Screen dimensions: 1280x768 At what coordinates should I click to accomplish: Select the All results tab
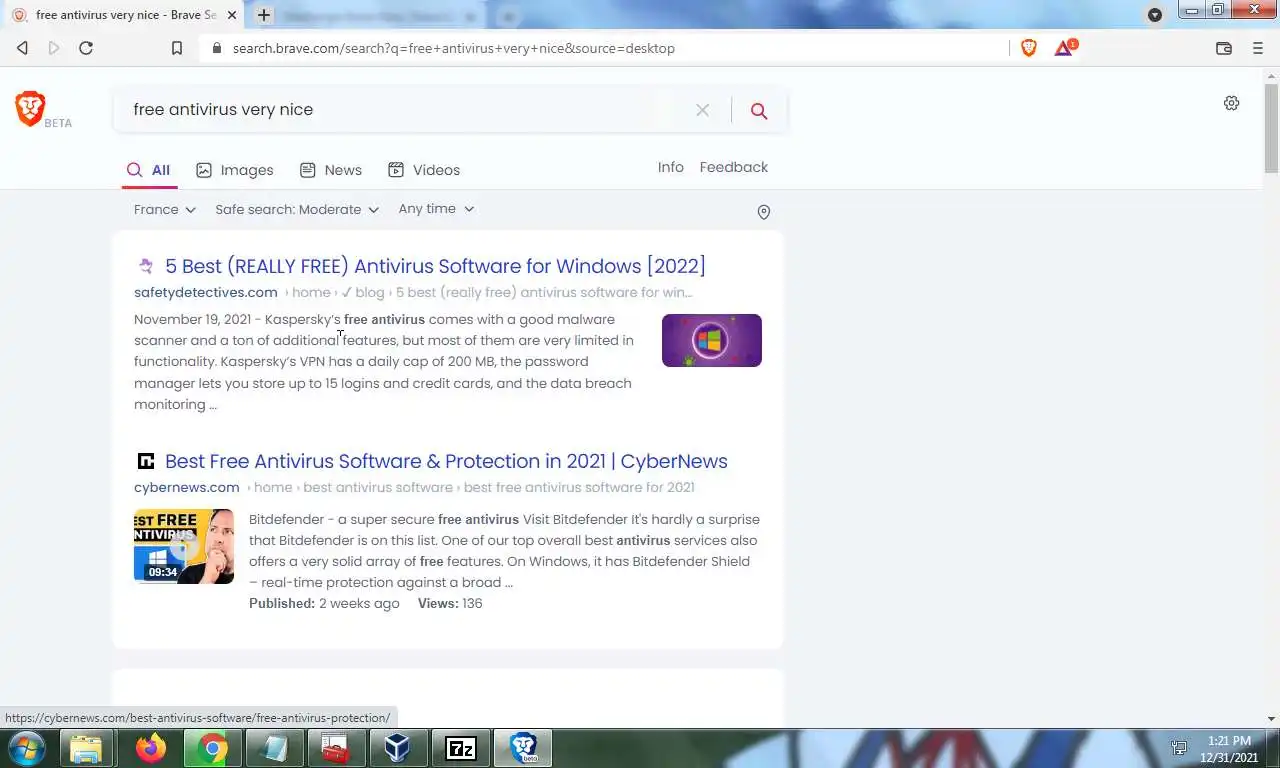point(149,170)
